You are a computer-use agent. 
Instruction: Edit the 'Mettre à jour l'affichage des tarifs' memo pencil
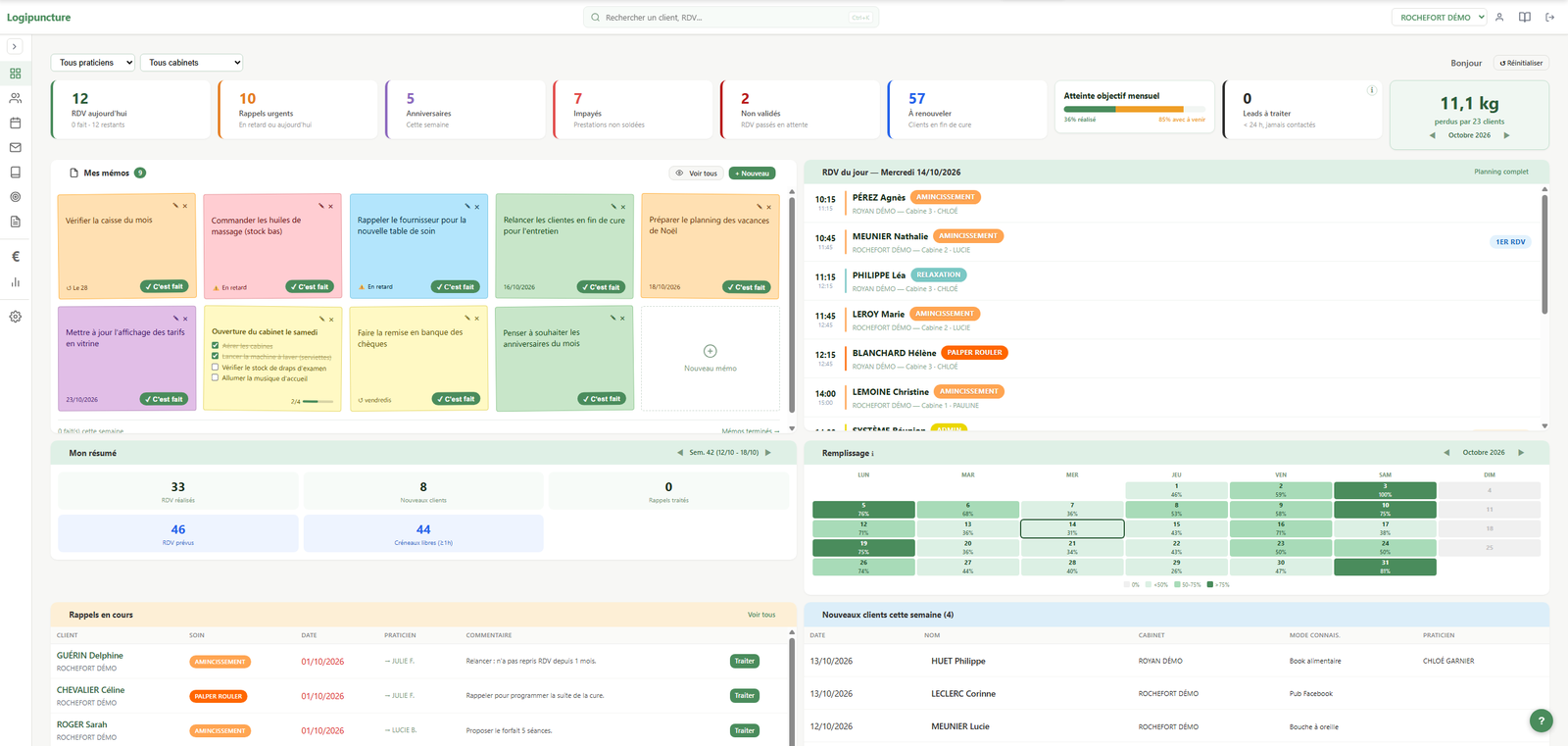(x=175, y=318)
